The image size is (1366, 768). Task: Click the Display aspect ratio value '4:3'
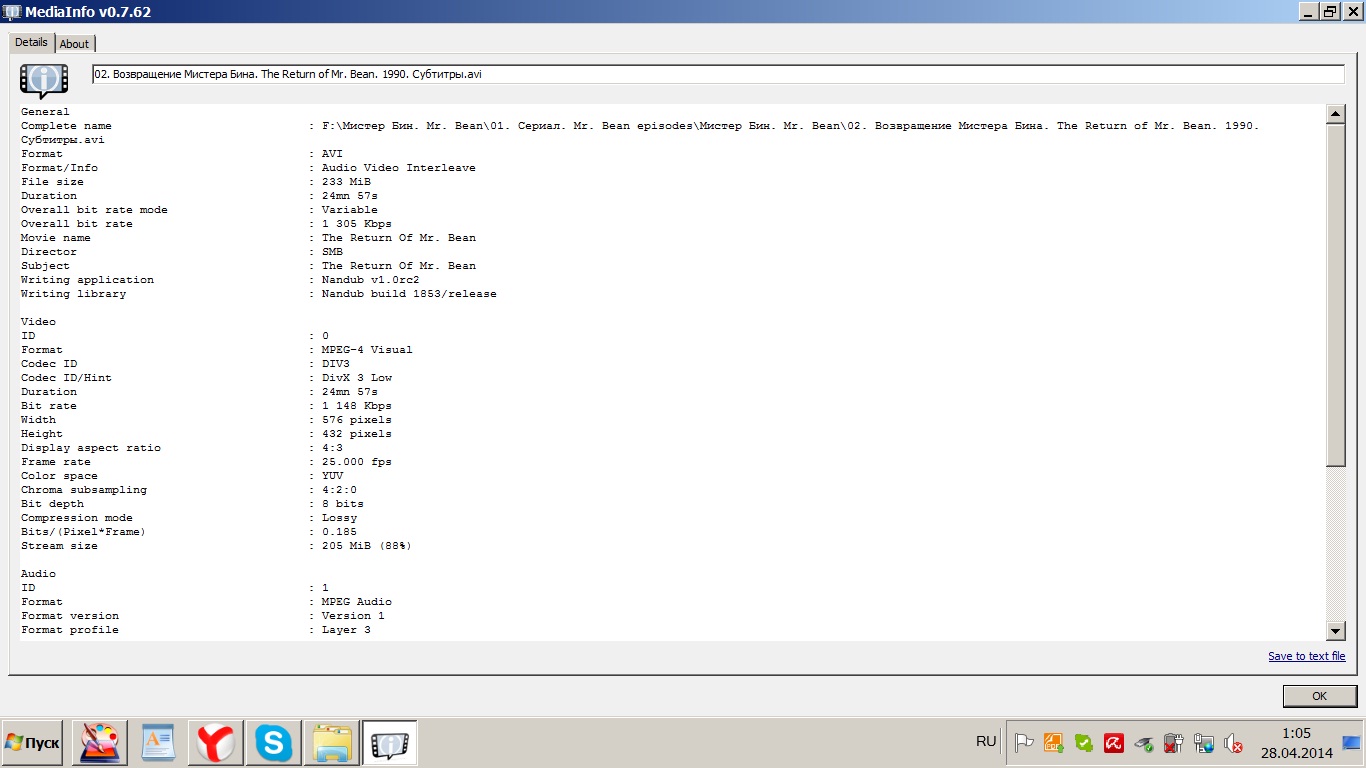[332, 448]
